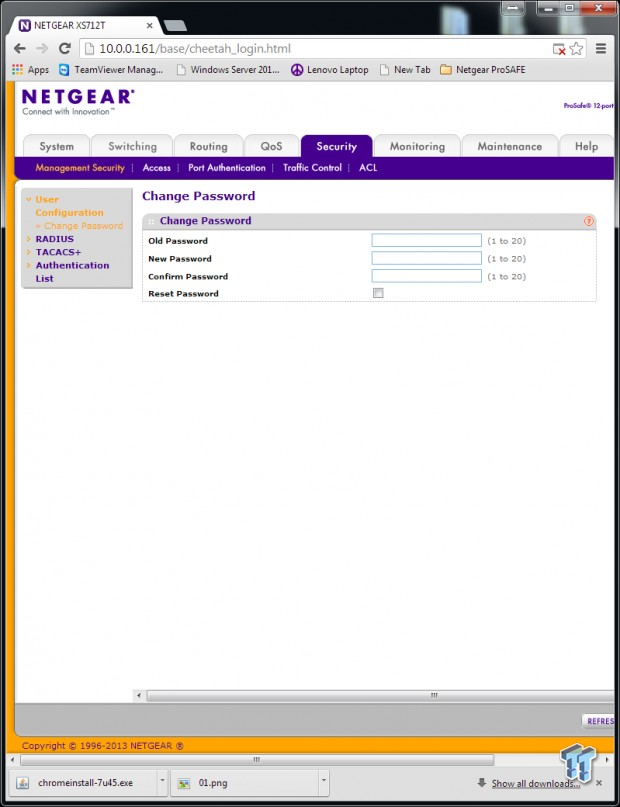
Task: Switch to the Routing tab
Action: 208,146
